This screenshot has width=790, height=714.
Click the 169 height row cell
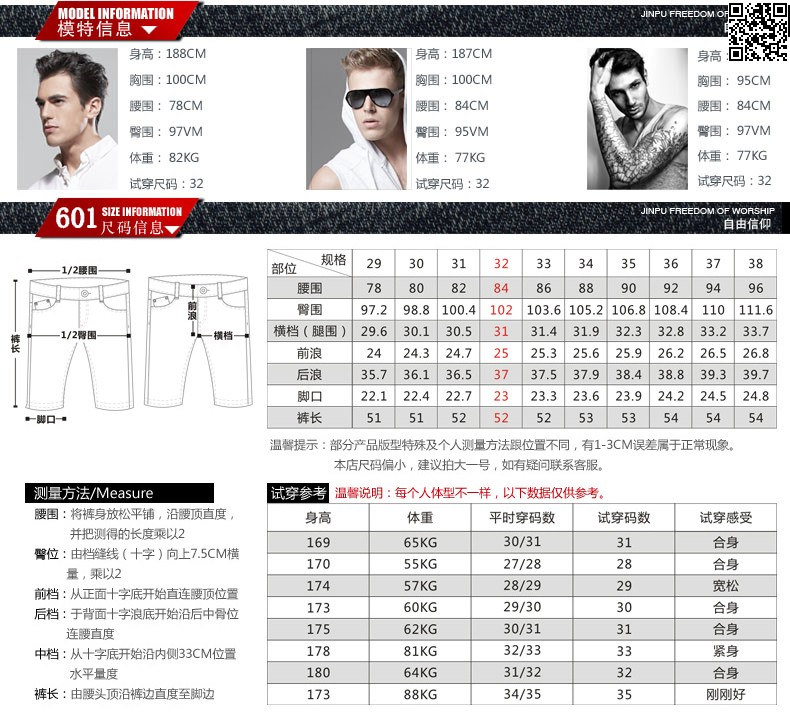[318, 543]
